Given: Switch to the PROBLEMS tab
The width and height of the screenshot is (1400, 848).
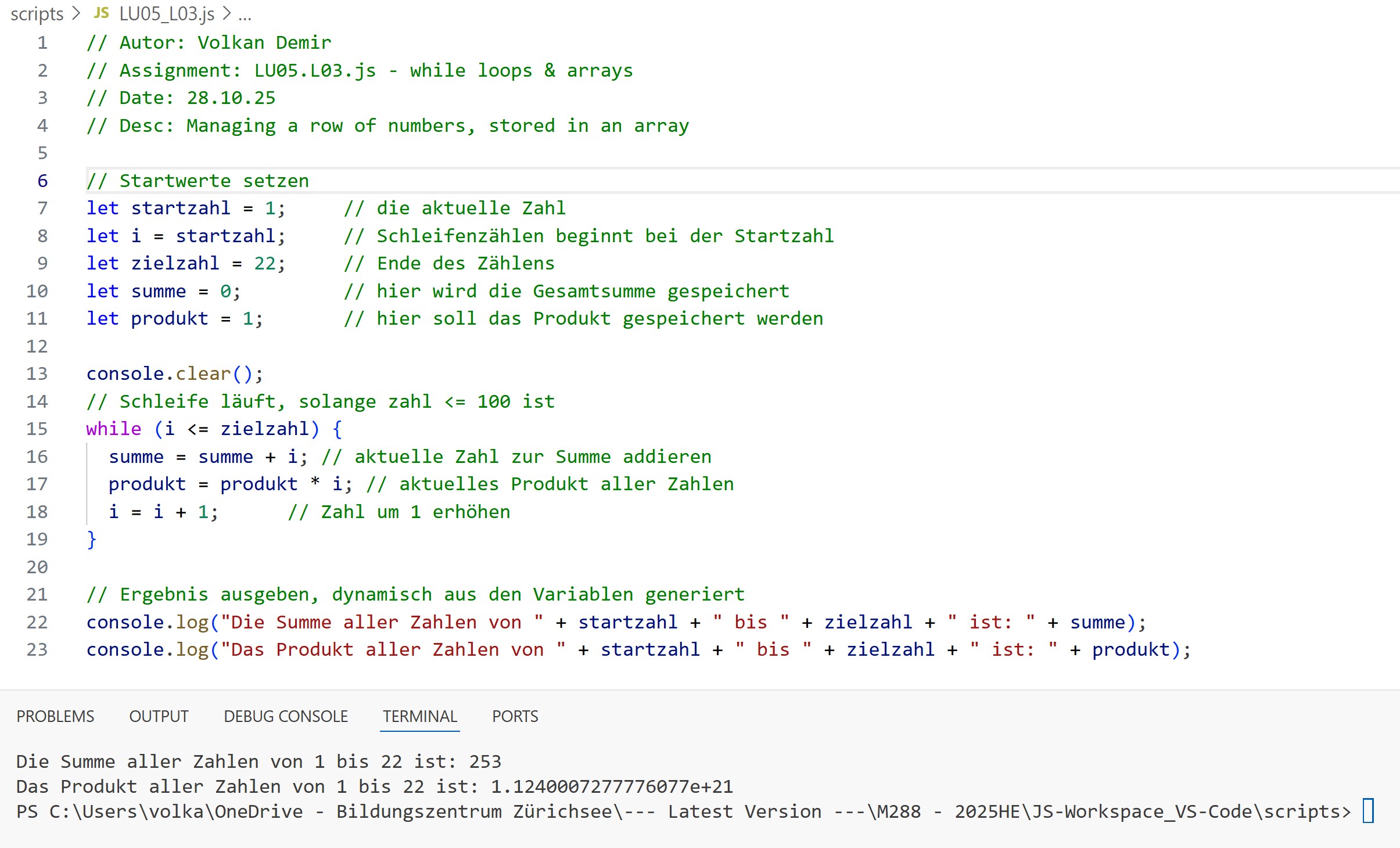Looking at the screenshot, I should [x=55, y=716].
